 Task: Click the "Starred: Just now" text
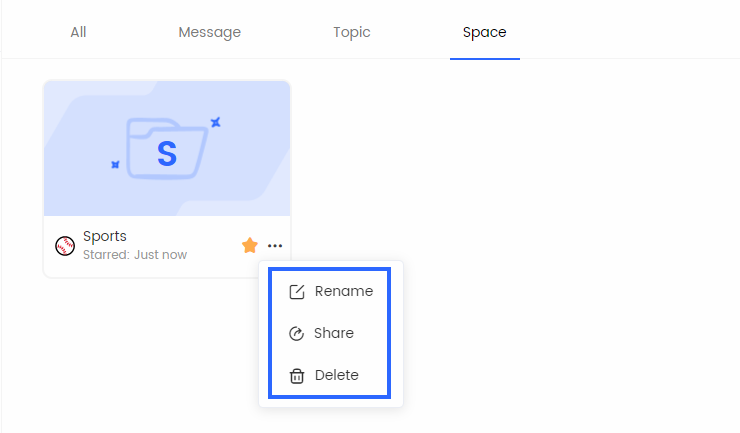[x=135, y=255]
